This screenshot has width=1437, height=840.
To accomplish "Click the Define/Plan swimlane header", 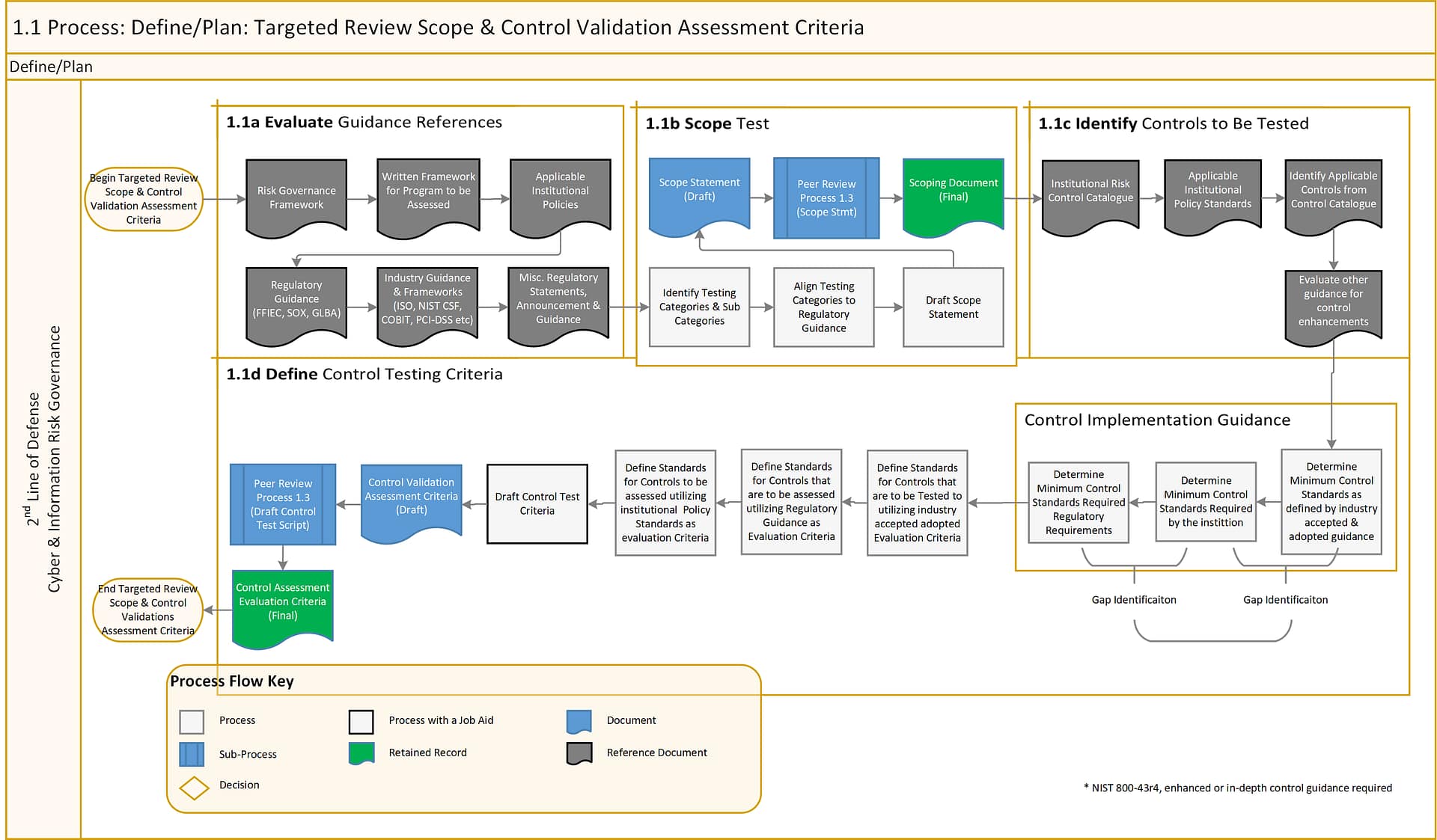I will [x=51, y=67].
